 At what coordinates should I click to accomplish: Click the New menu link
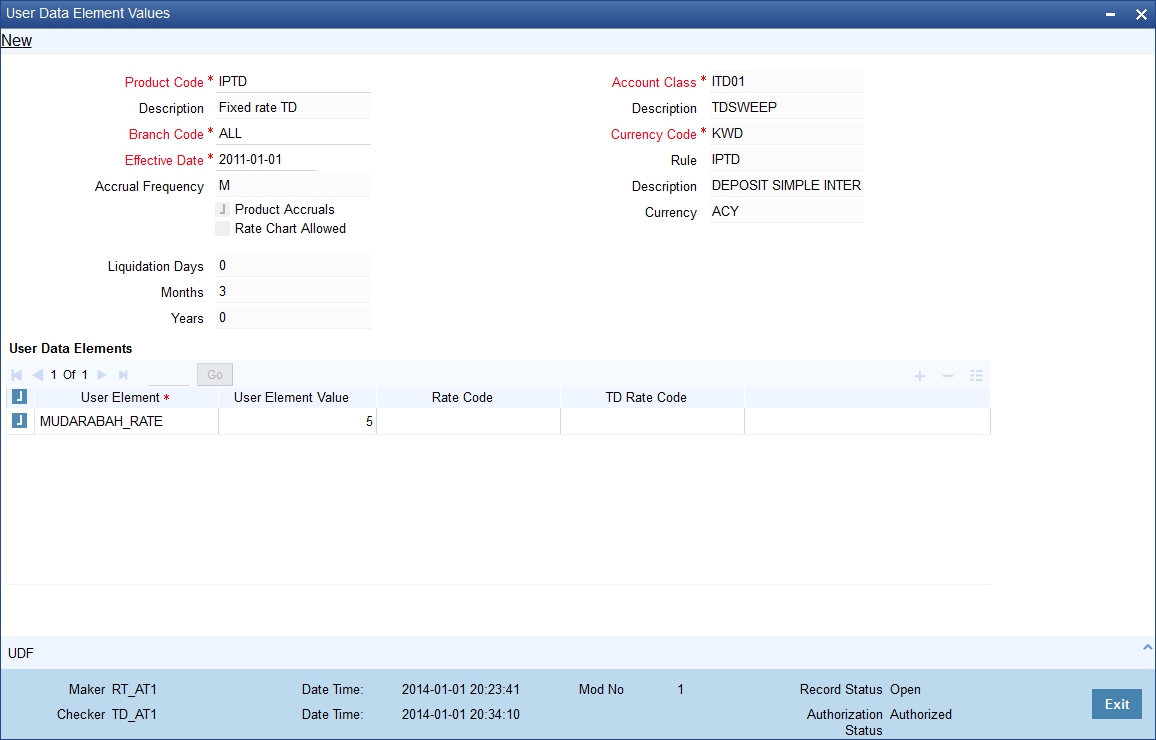[x=16, y=41]
